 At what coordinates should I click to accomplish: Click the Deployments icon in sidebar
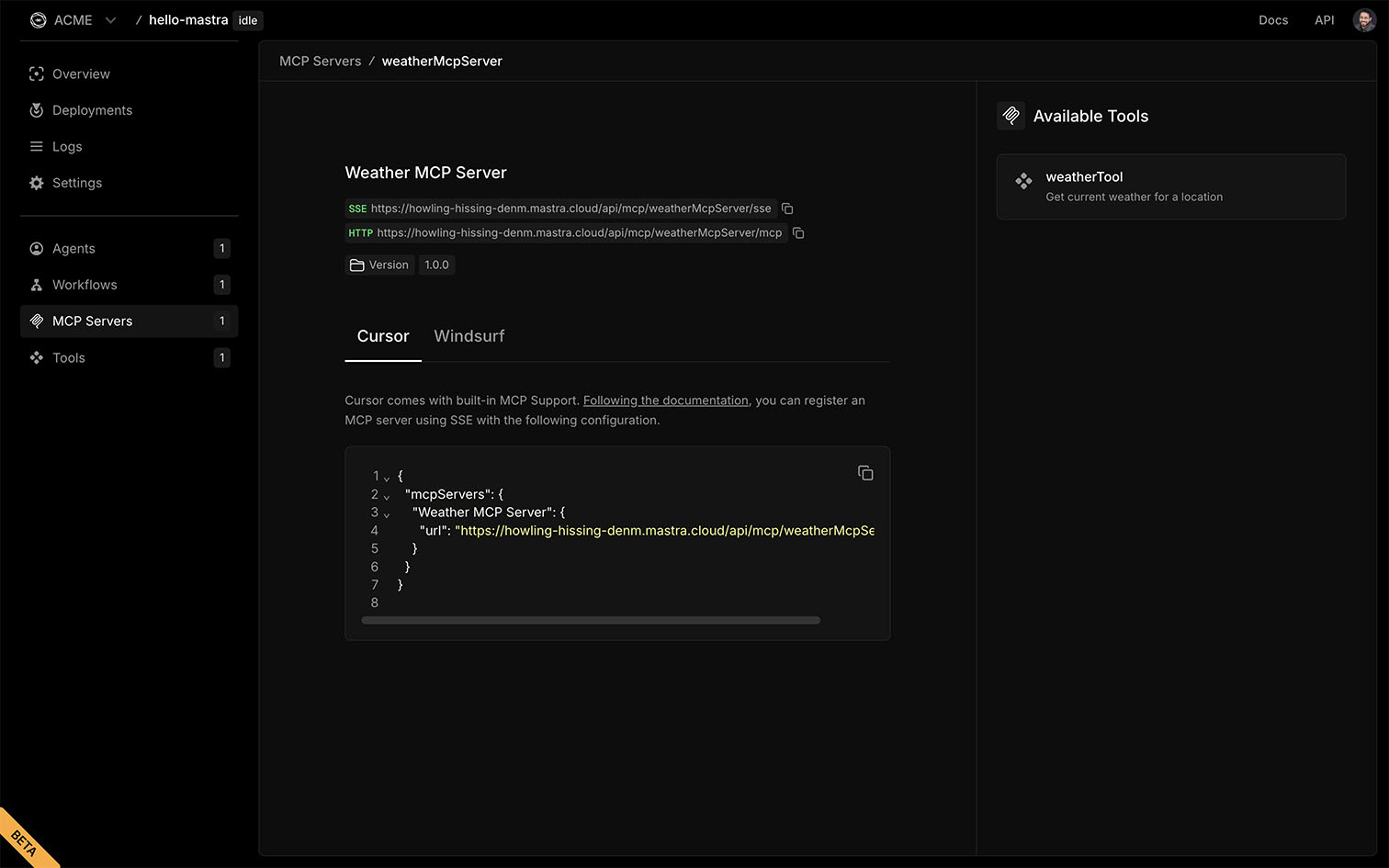37,110
